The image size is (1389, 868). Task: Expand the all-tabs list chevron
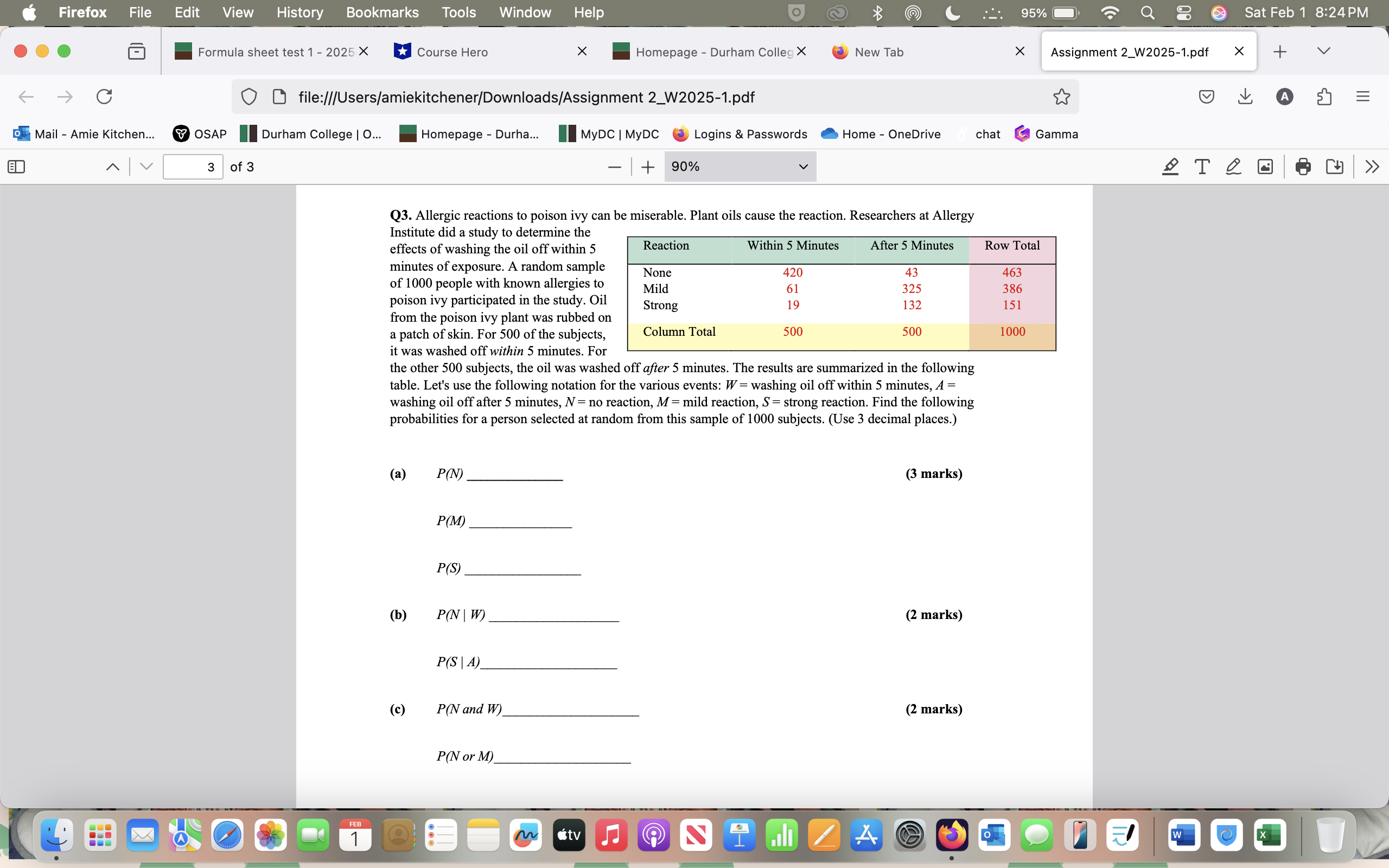click(x=1323, y=51)
